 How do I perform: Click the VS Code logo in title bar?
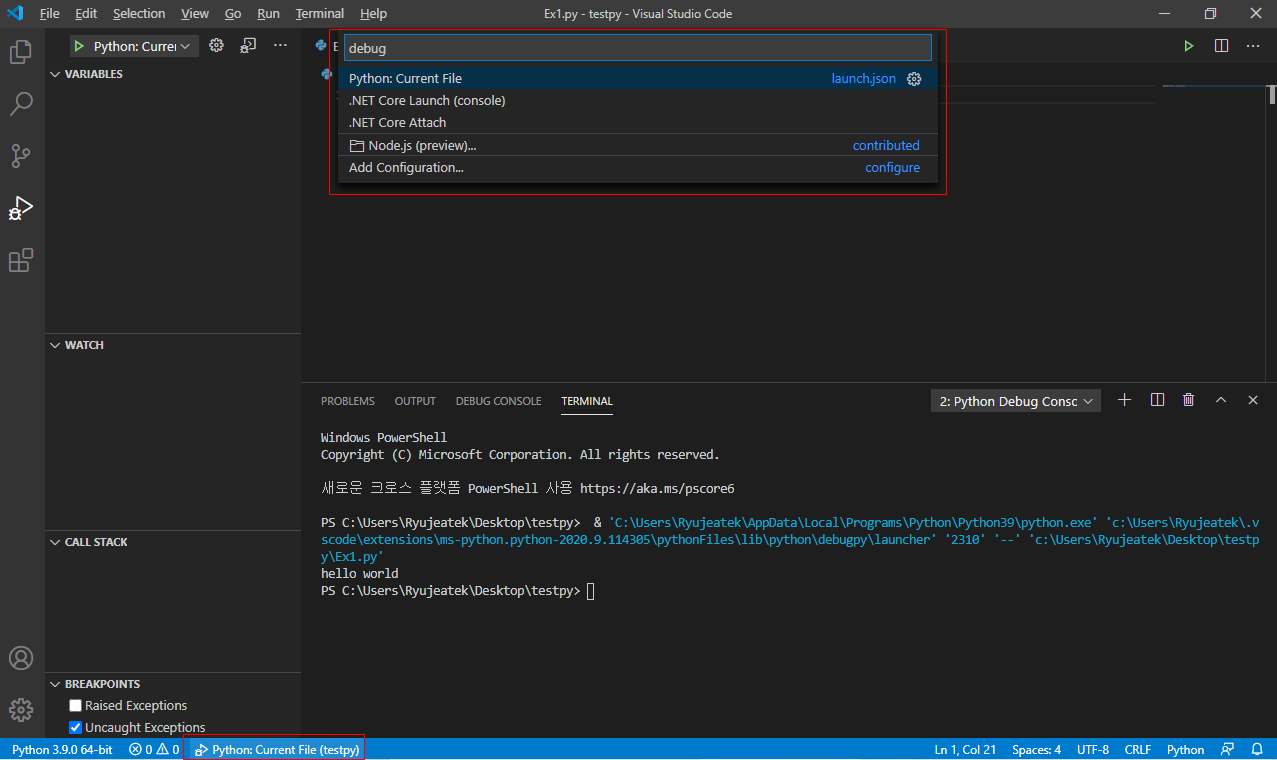pos(15,14)
